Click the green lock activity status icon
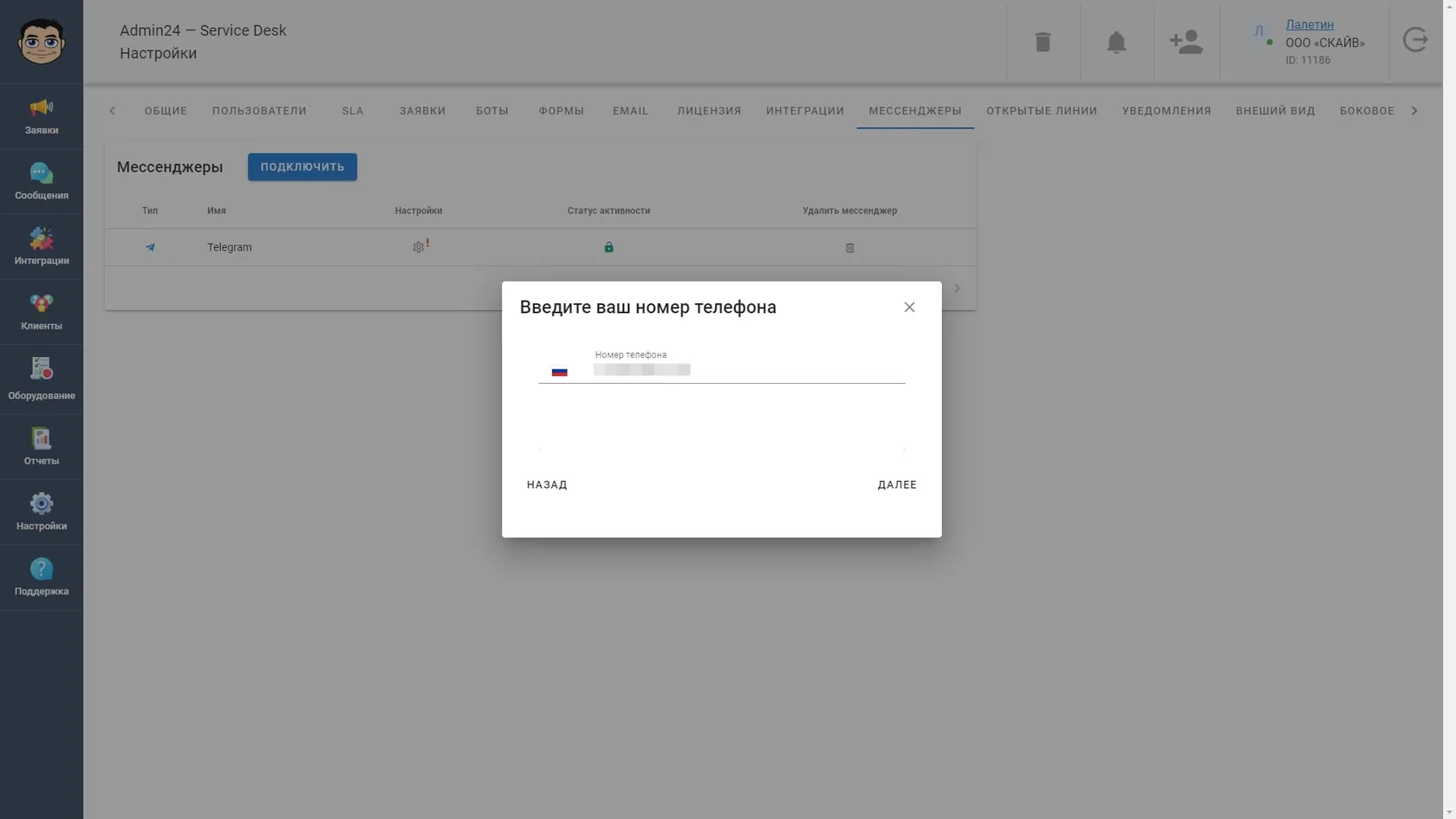Screen dimensions: 1456x819 coord(608,247)
